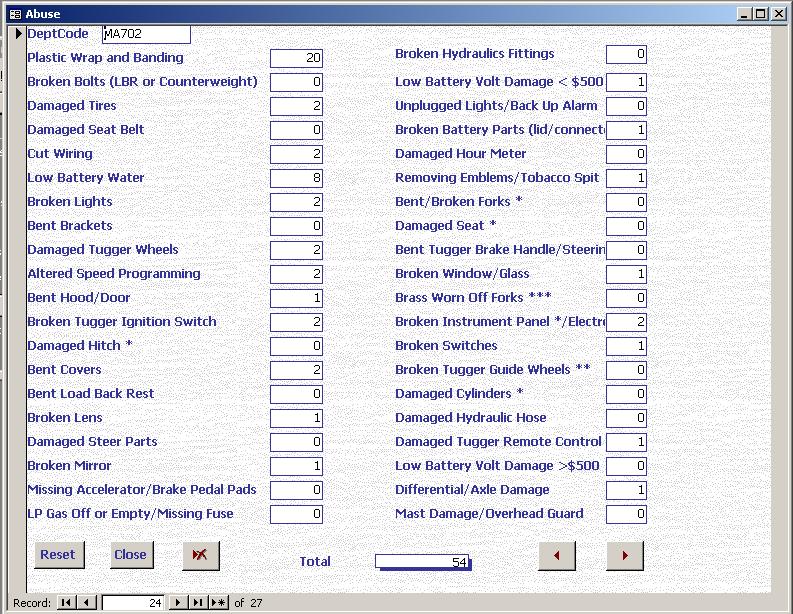
Task: Go to next department with red right arrow
Action: pyautogui.click(x=625, y=555)
